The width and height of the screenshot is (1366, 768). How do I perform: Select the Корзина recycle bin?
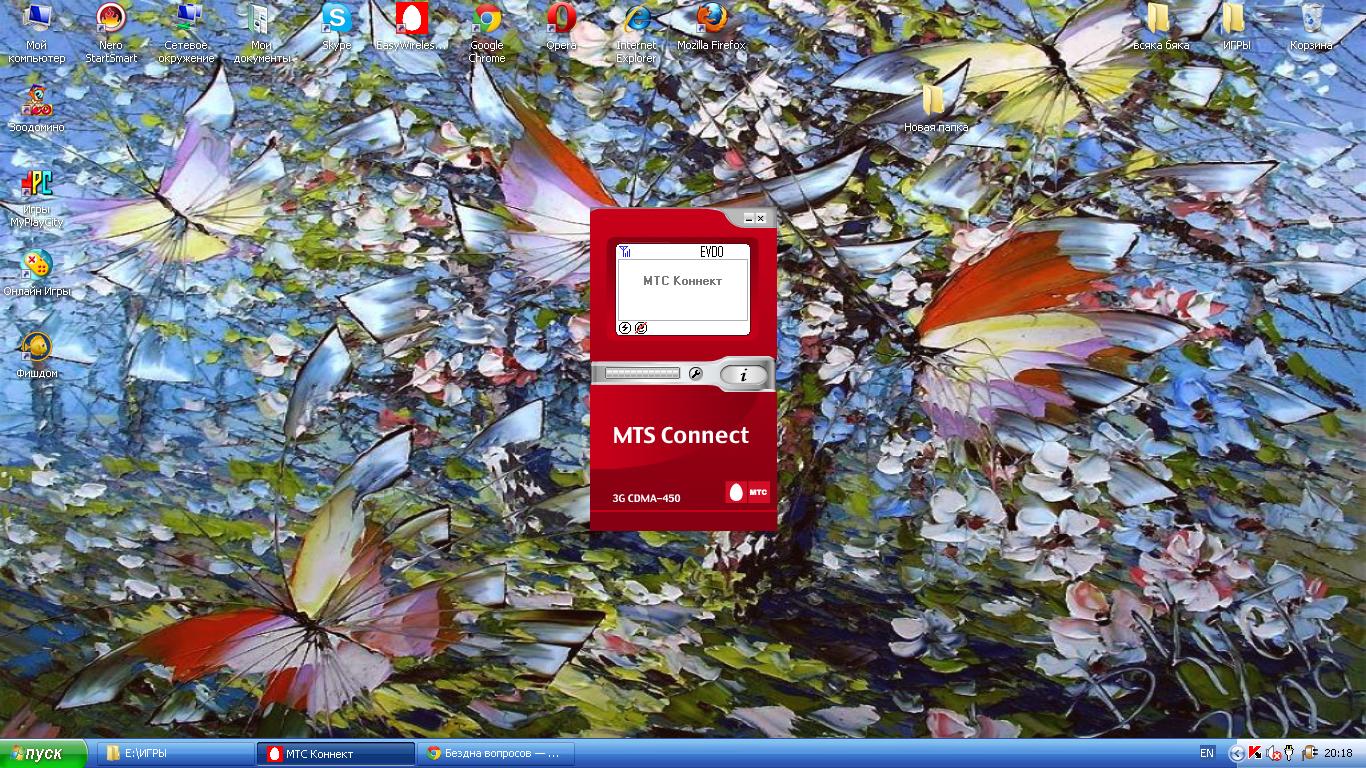point(1311,28)
